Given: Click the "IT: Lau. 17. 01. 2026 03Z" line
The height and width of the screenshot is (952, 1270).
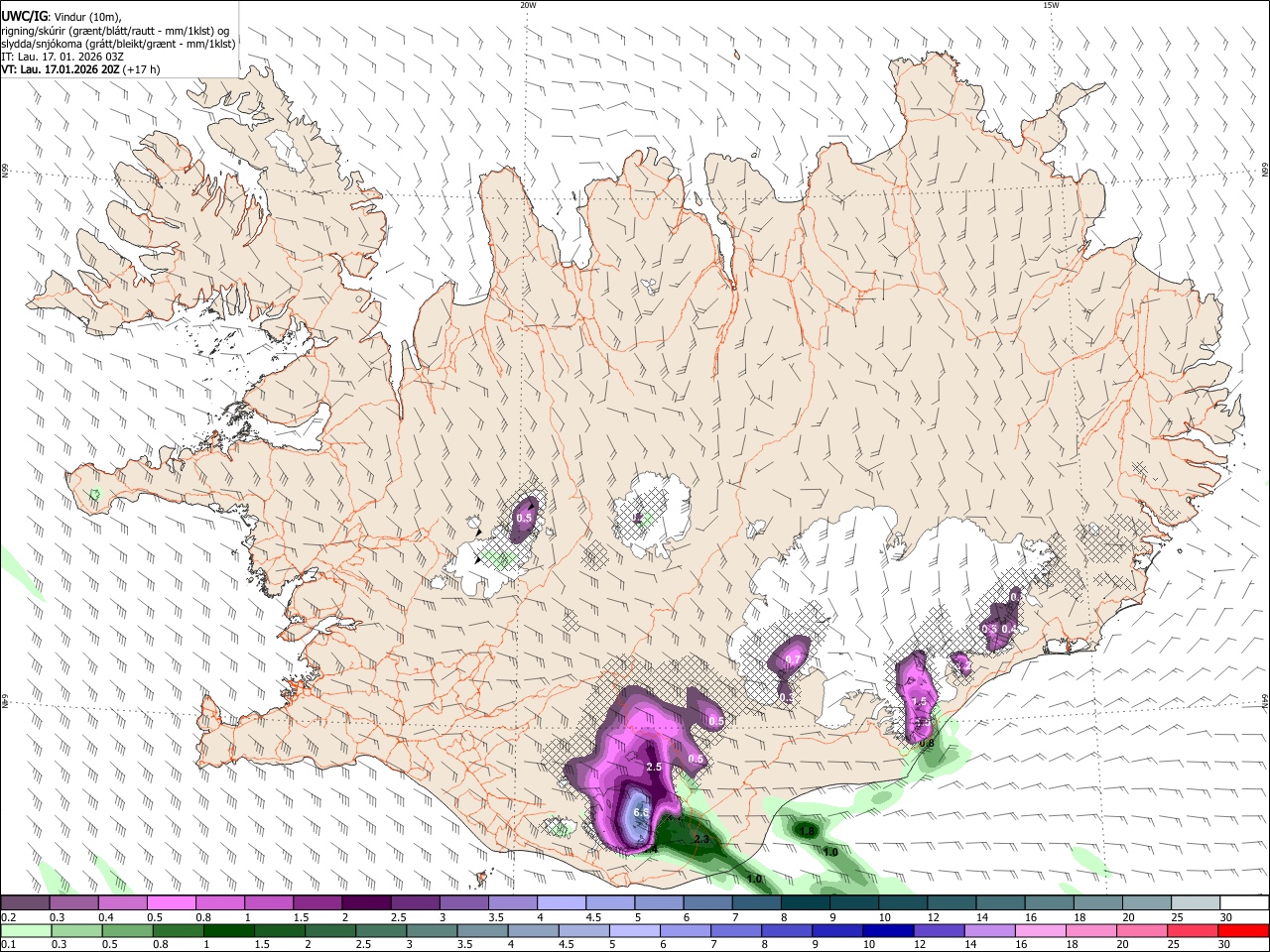Looking at the screenshot, I should [x=63, y=58].
